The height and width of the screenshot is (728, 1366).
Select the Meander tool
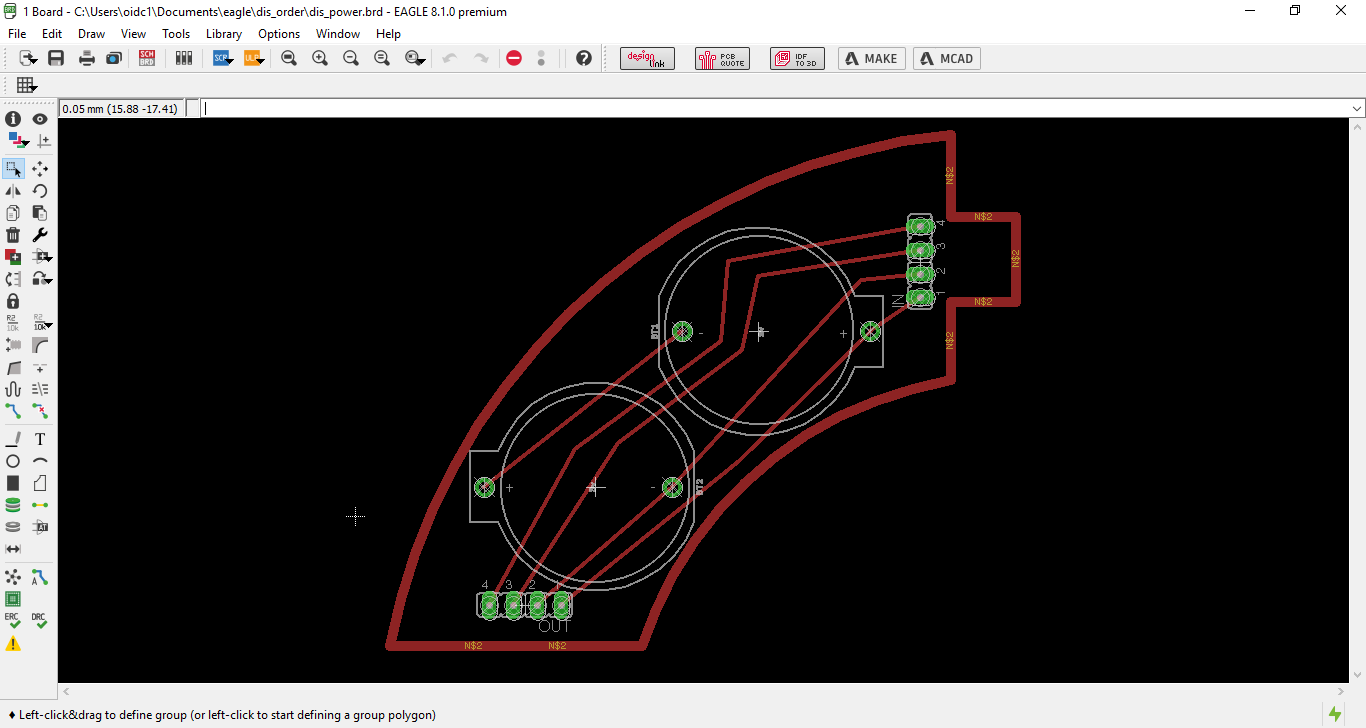click(13, 389)
